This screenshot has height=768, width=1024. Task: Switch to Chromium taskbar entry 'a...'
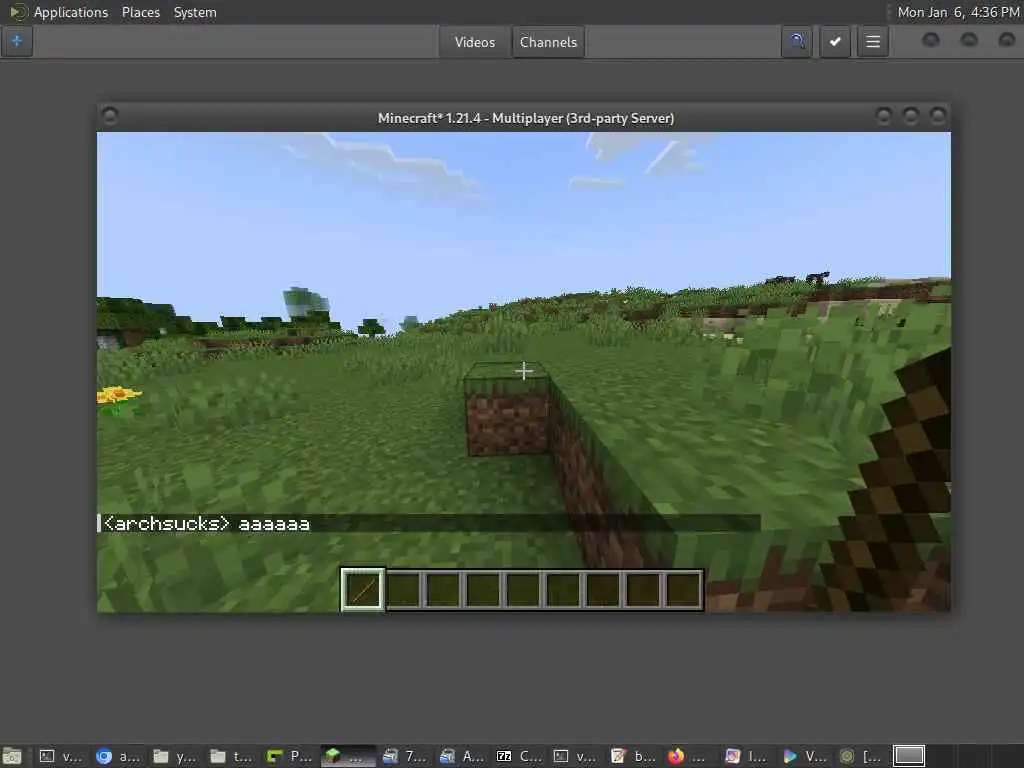(118, 756)
